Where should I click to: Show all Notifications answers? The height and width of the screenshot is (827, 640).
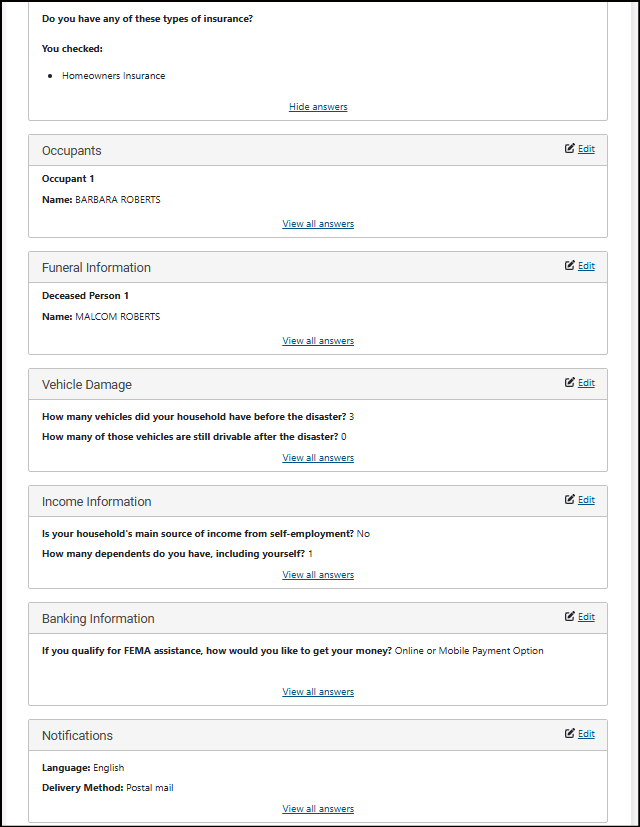(318, 809)
